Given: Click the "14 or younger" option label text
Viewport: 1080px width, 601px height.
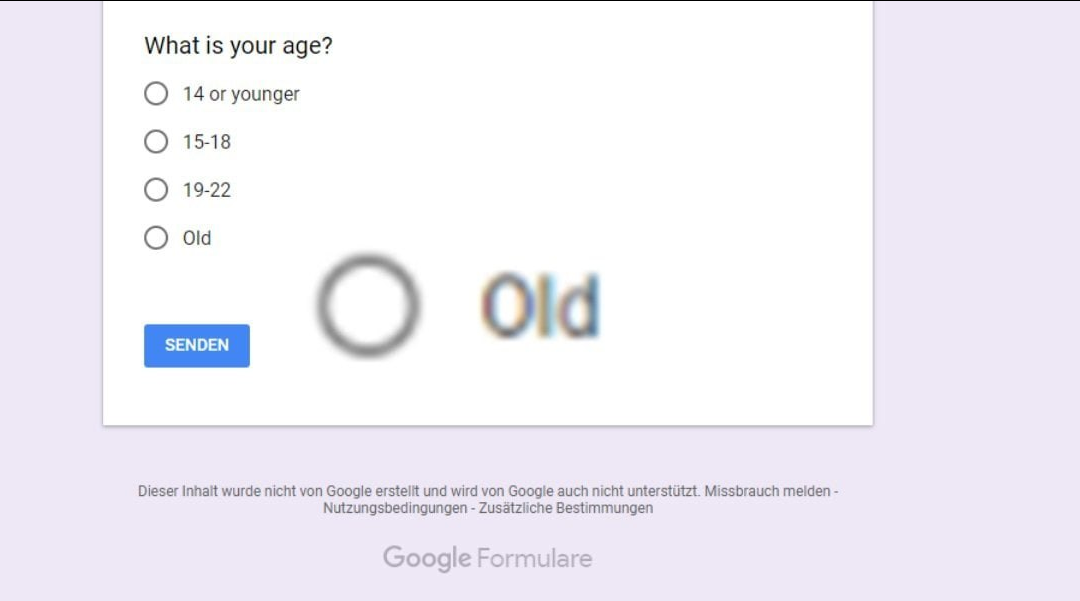Looking at the screenshot, I should coord(241,94).
